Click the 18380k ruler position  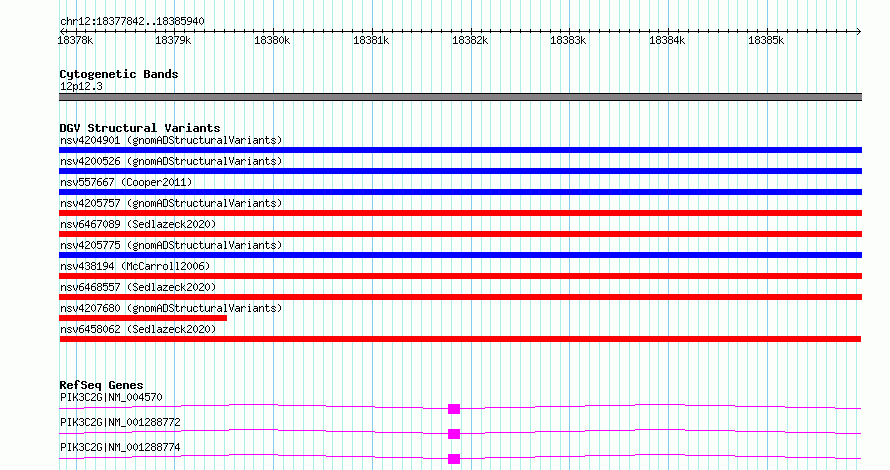[x=272, y=40]
